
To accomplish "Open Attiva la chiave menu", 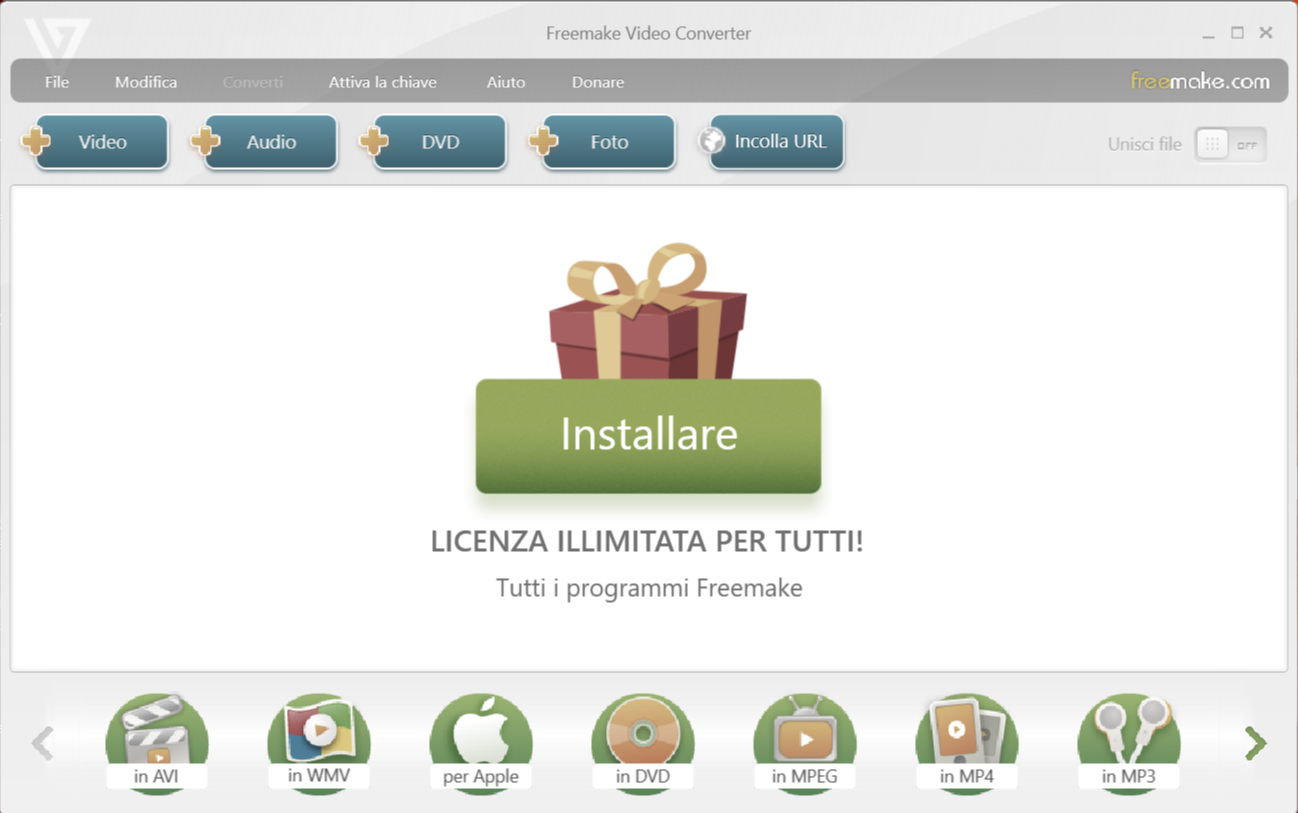I will tap(383, 82).
